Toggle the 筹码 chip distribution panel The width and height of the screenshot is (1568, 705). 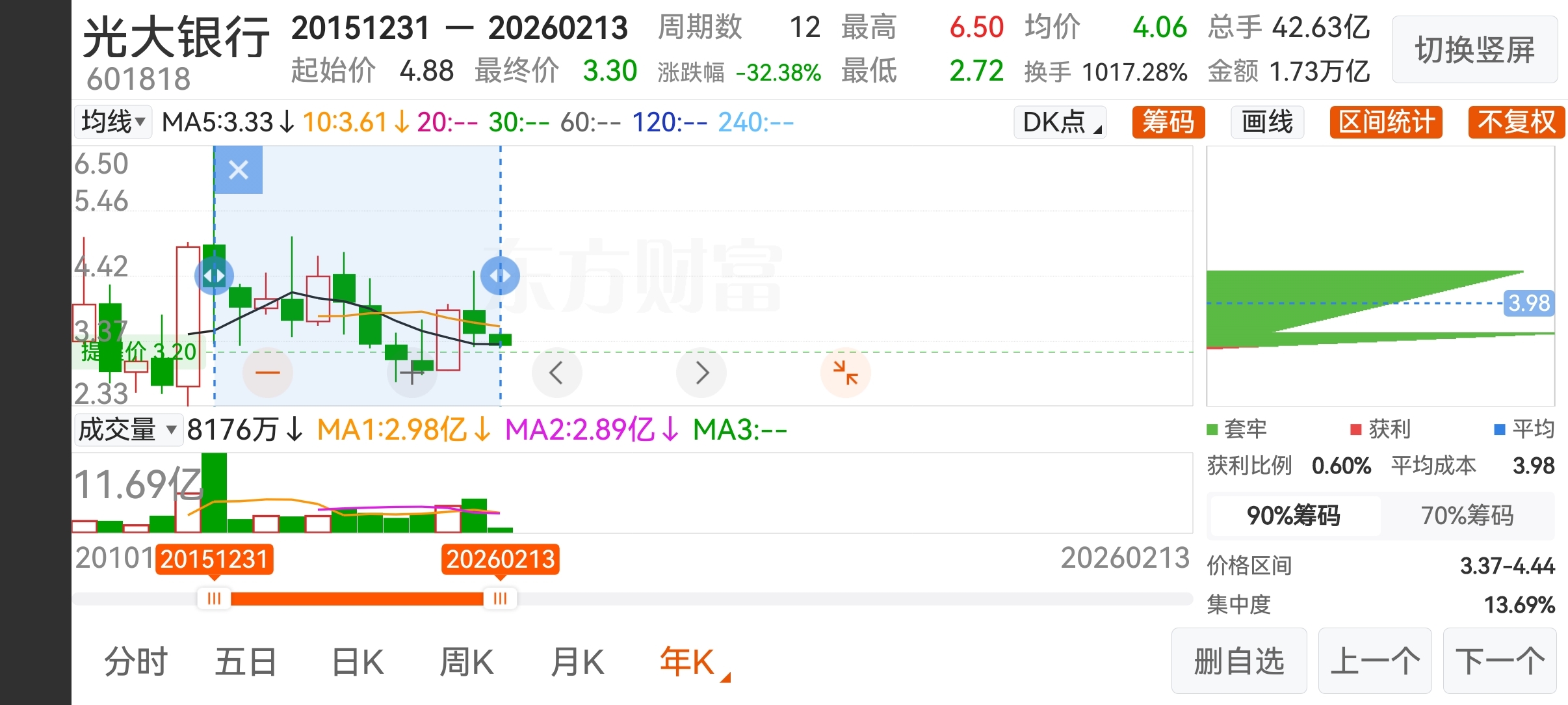coord(1168,122)
